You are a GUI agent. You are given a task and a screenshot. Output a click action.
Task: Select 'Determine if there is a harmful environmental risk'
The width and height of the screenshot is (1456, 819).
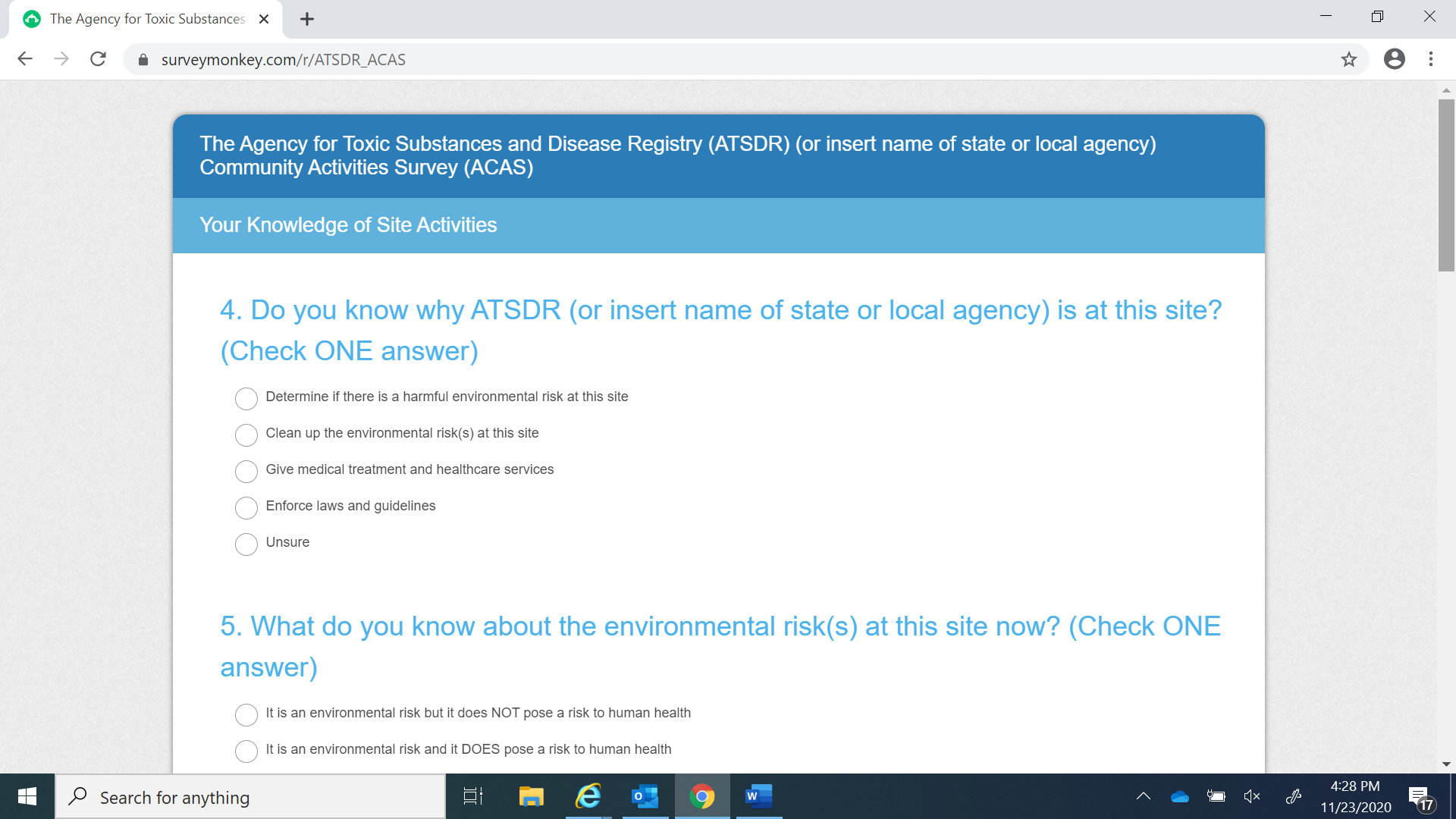246,398
